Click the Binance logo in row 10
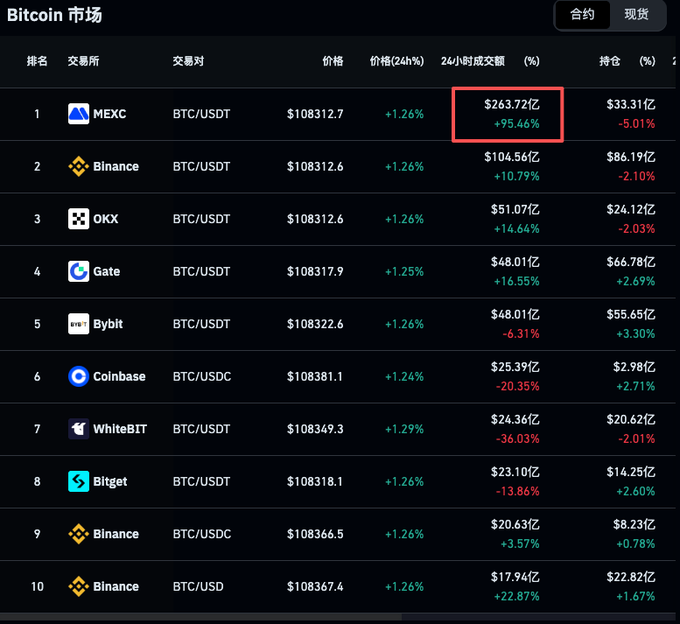This screenshot has height=624, width=680. pyautogui.click(x=78, y=586)
